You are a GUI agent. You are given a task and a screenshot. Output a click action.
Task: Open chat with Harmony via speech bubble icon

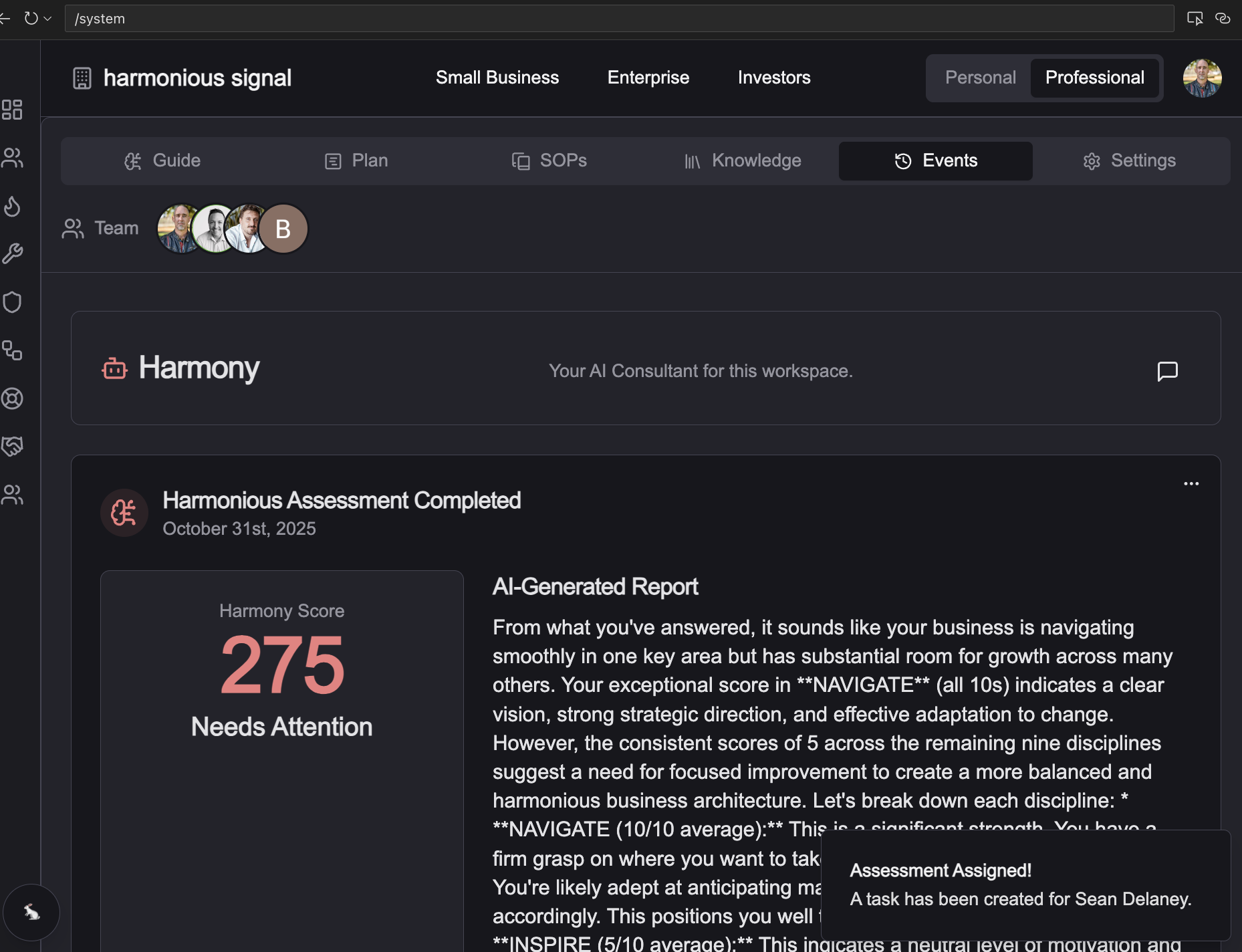pyautogui.click(x=1167, y=371)
